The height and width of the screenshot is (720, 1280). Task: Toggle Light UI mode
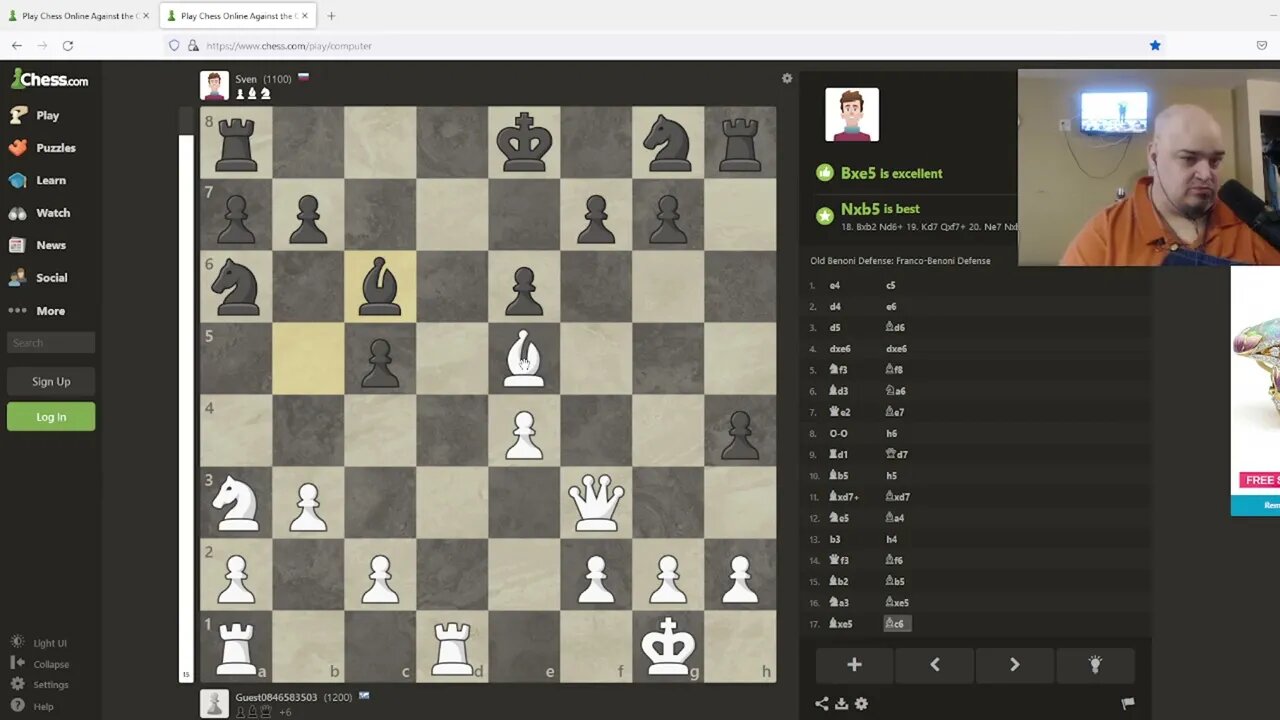point(39,643)
